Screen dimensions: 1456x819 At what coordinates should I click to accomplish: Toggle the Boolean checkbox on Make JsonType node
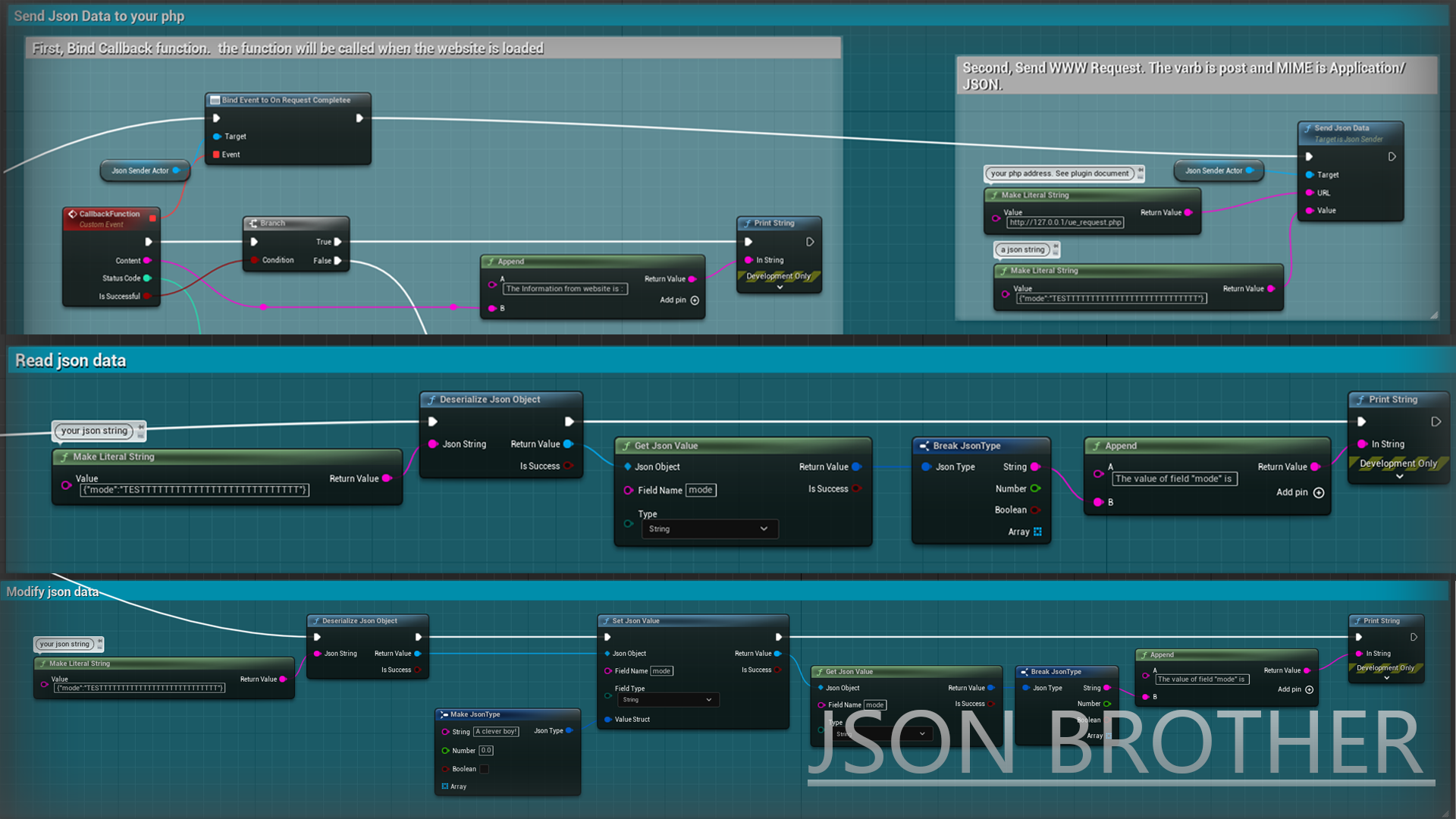tap(484, 768)
